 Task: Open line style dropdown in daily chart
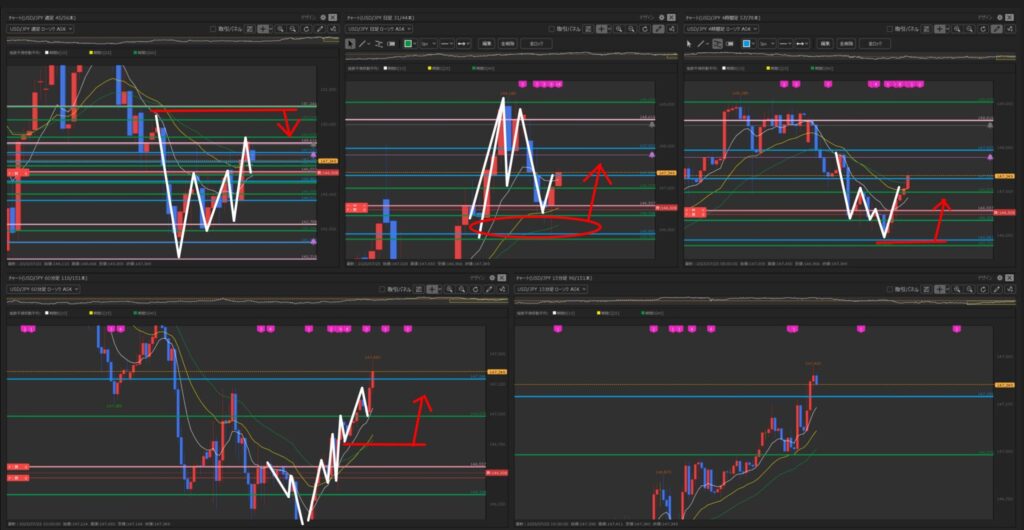tap(445, 43)
